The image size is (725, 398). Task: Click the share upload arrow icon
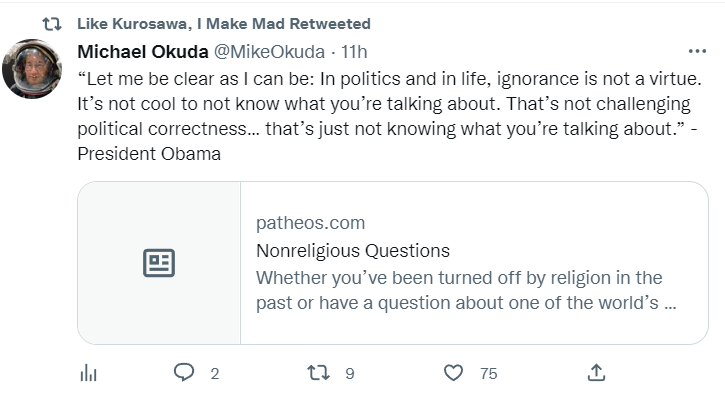tap(596, 373)
